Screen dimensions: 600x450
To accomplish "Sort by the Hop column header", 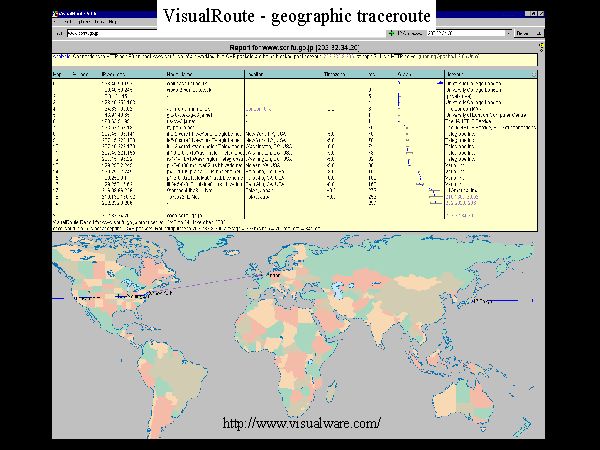I will click(57, 74).
